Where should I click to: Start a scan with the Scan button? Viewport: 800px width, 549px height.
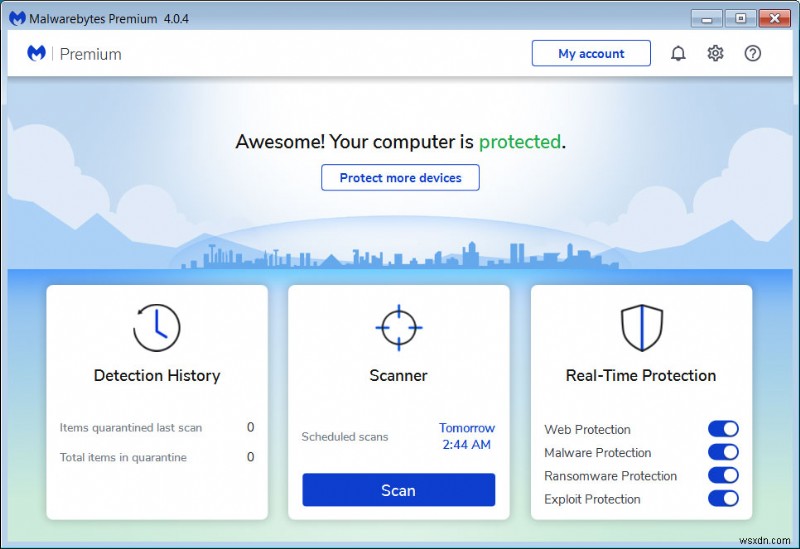click(398, 490)
